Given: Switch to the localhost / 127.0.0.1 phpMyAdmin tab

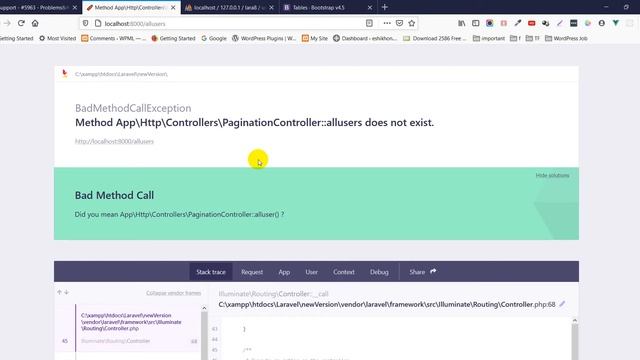Looking at the screenshot, I should 230,7.
